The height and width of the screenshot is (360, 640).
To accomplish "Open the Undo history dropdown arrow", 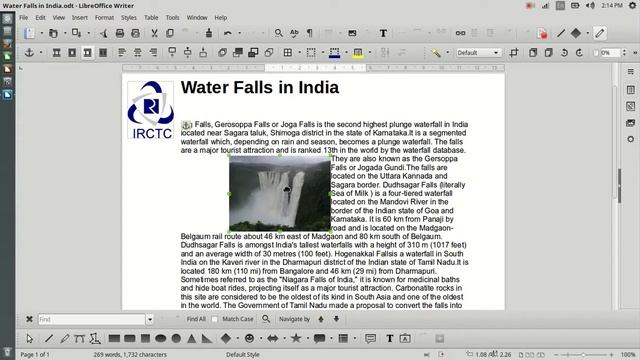I will [239, 33].
